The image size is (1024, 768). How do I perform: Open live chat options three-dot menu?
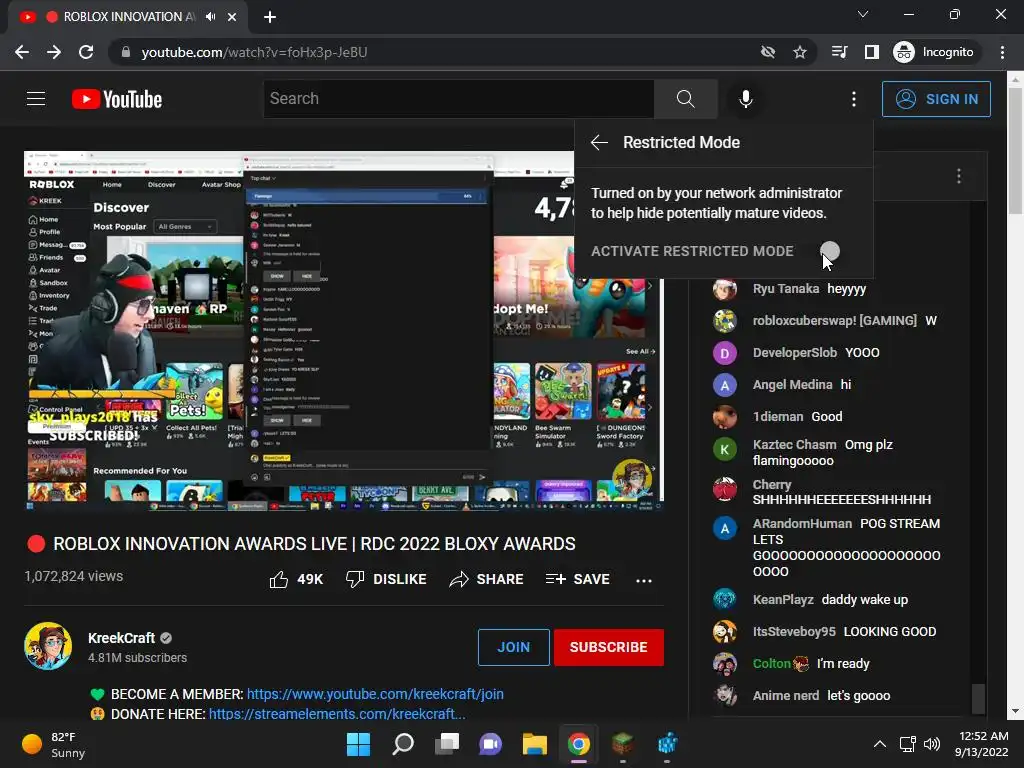(959, 176)
